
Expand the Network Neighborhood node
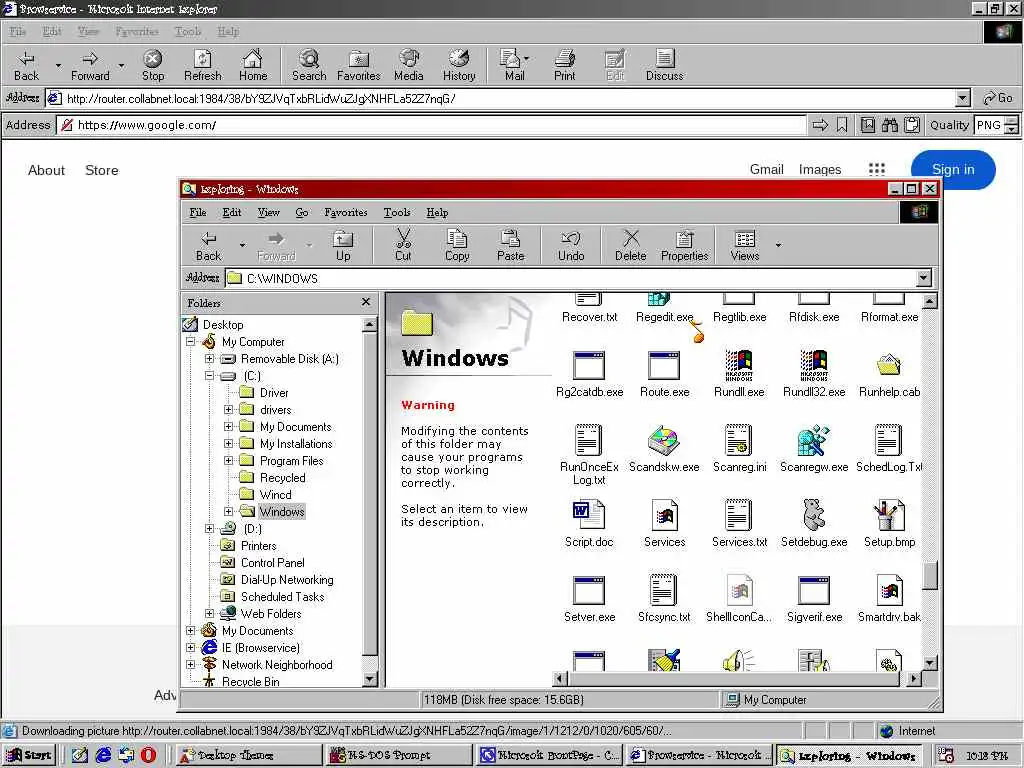190,664
